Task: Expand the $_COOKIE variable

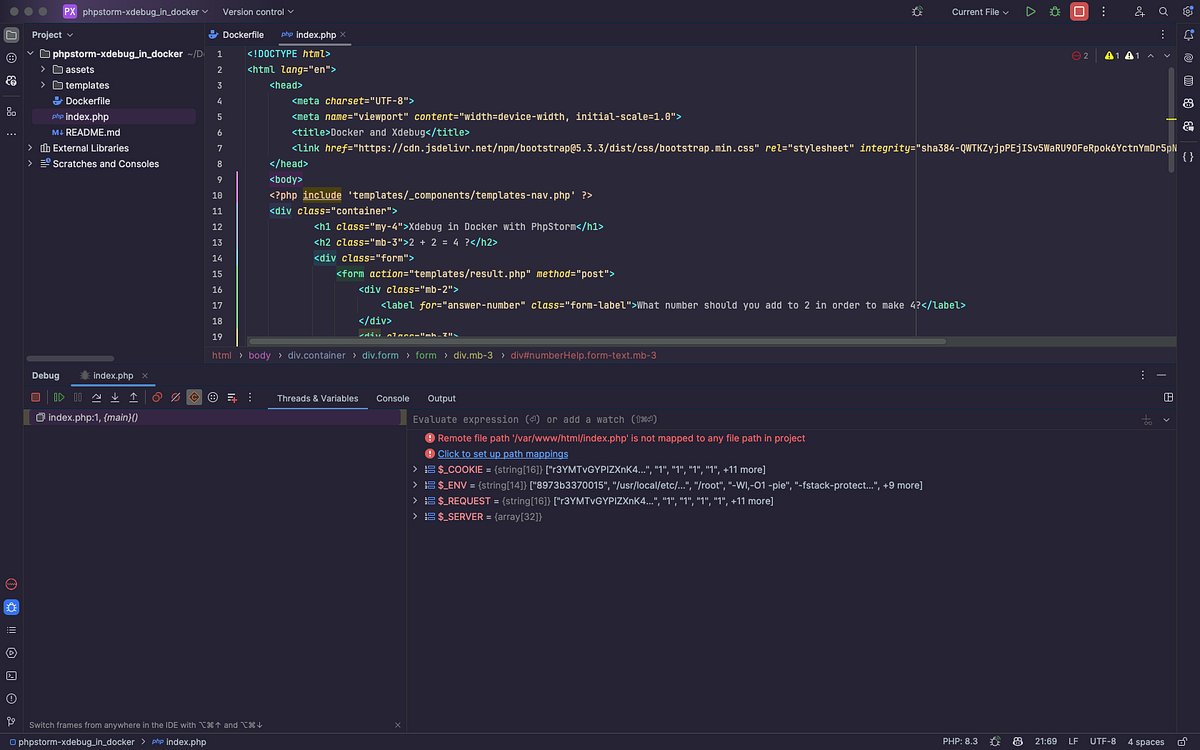Action: coord(416,469)
